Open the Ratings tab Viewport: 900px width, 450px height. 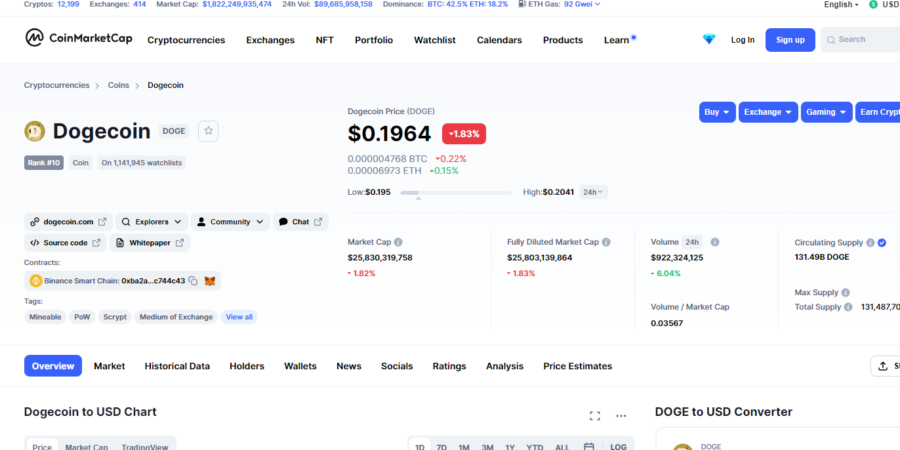click(x=449, y=366)
